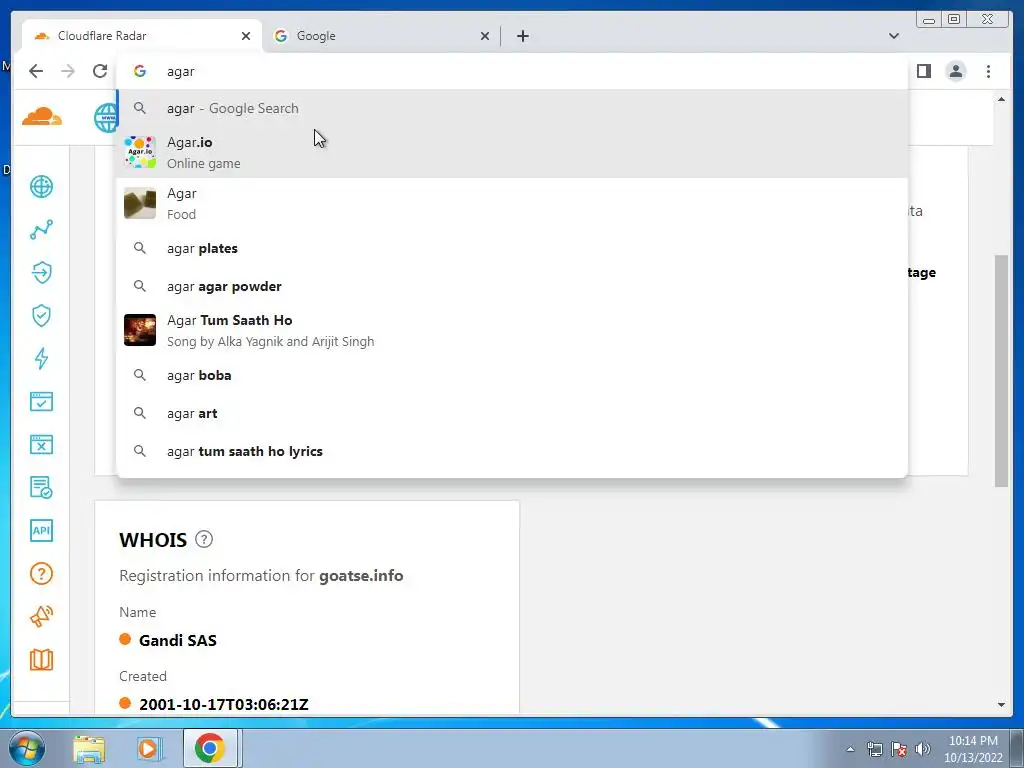Click the orange megaphone icon in sidebar
The width and height of the screenshot is (1024, 768).
point(41,616)
